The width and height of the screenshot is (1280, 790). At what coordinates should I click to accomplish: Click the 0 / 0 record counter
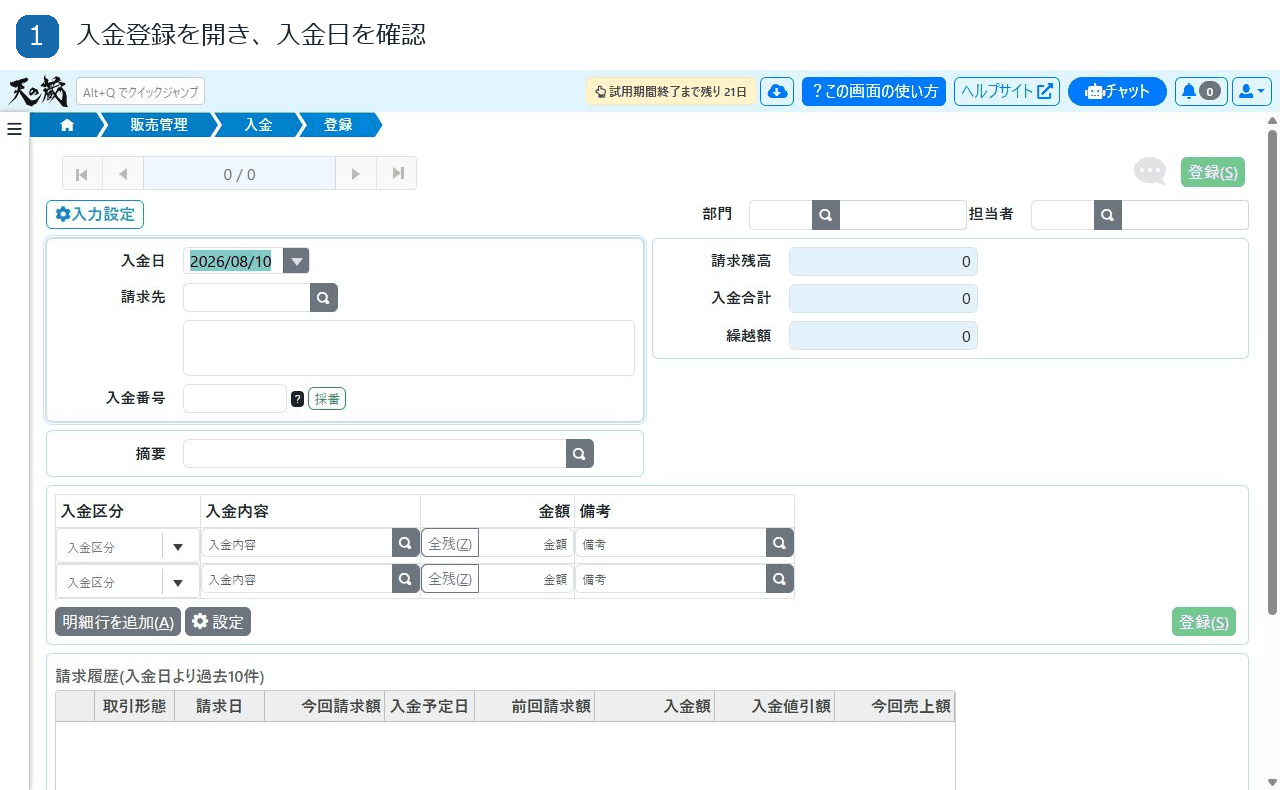(239, 174)
